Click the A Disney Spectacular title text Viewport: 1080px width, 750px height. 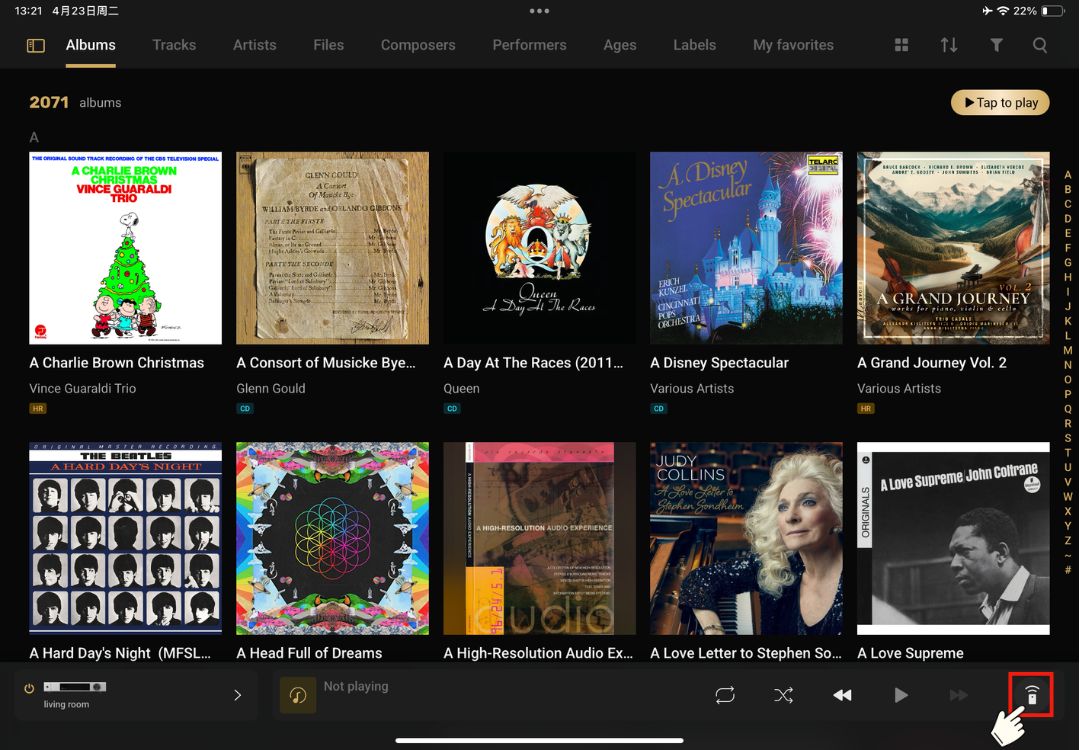tap(719, 363)
